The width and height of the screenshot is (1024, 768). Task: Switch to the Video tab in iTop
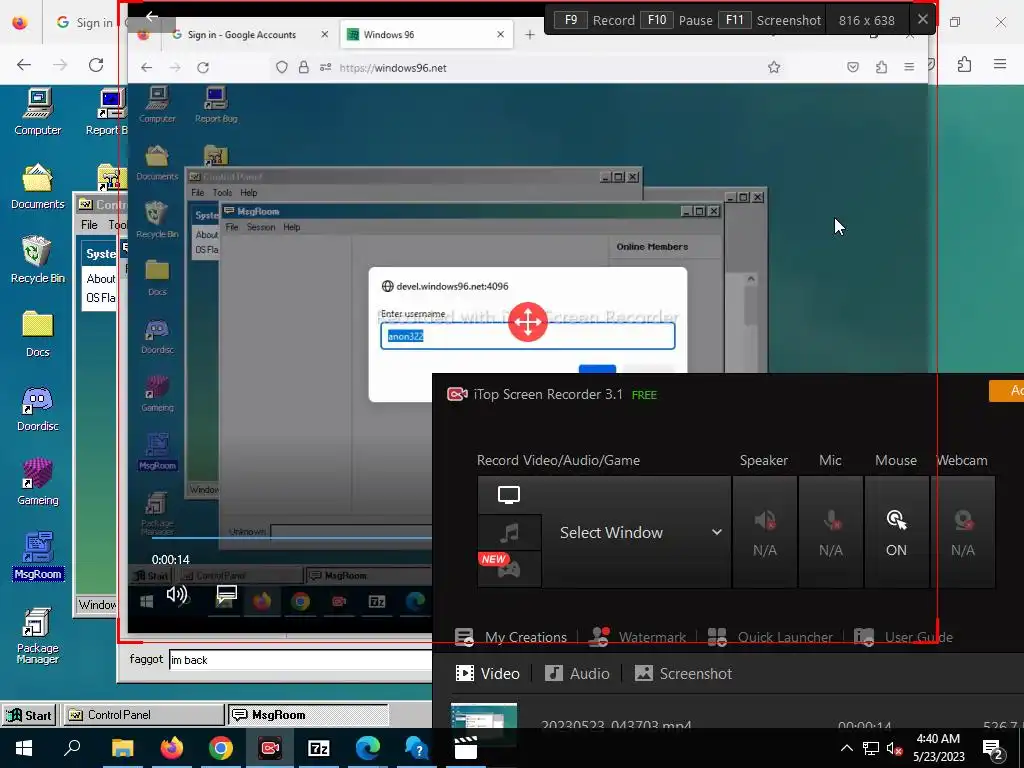coord(487,673)
